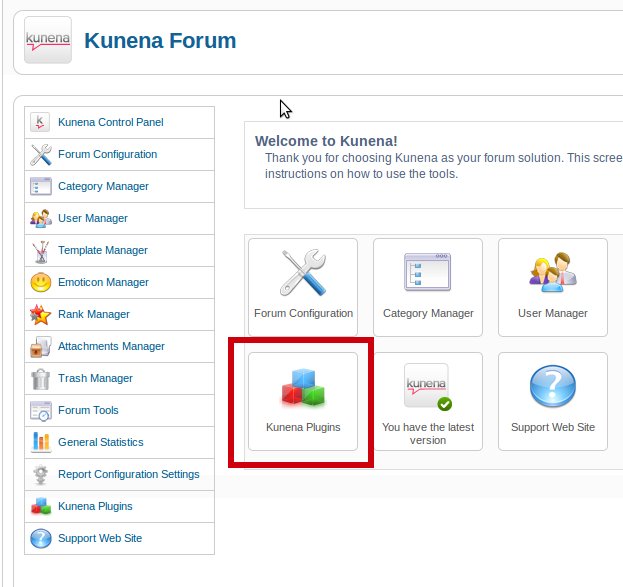The width and height of the screenshot is (623, 587).
Task: Click the General Statistics bar chart icon
Action: [41, 442]
